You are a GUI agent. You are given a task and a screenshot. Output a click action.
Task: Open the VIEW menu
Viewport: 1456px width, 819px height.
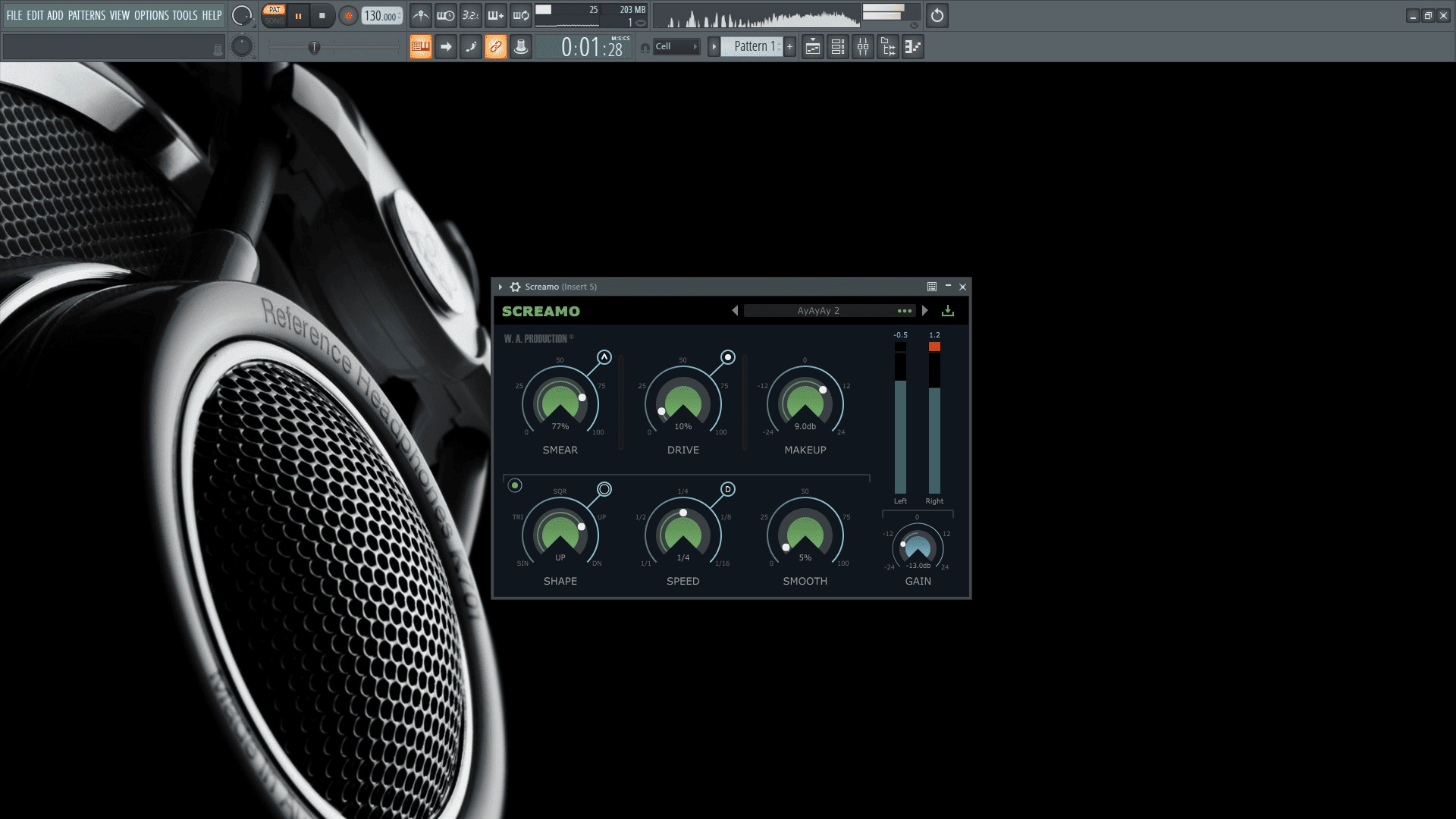(x=120, y=15)
